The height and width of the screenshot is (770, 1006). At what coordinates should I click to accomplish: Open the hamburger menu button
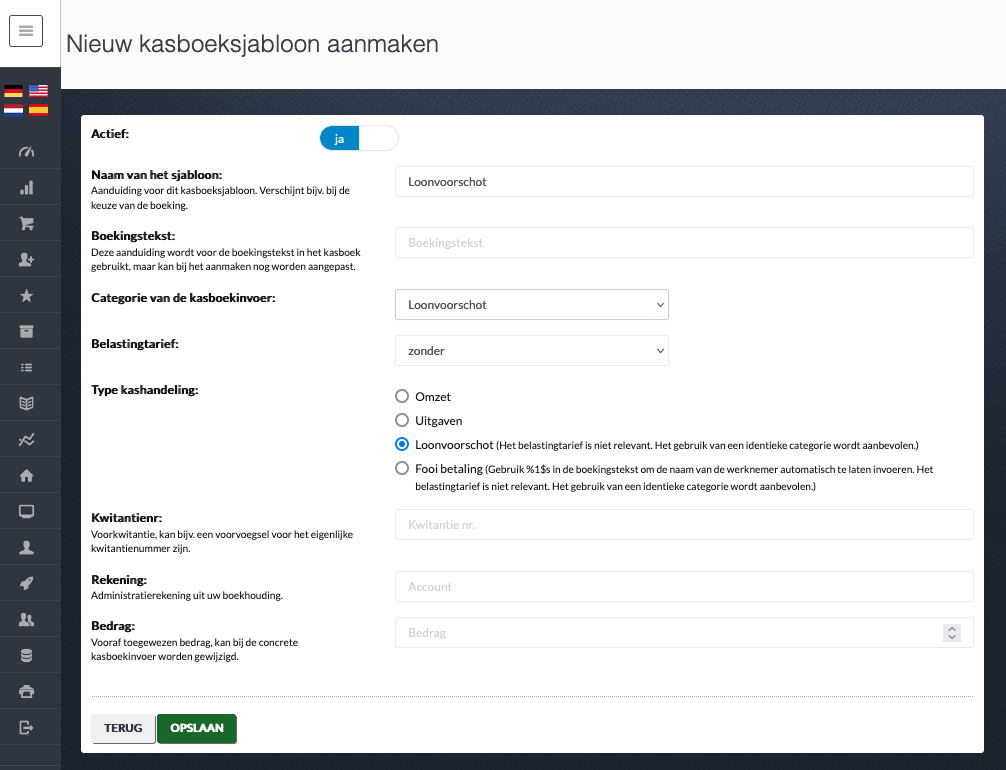[x=26, y=31]
